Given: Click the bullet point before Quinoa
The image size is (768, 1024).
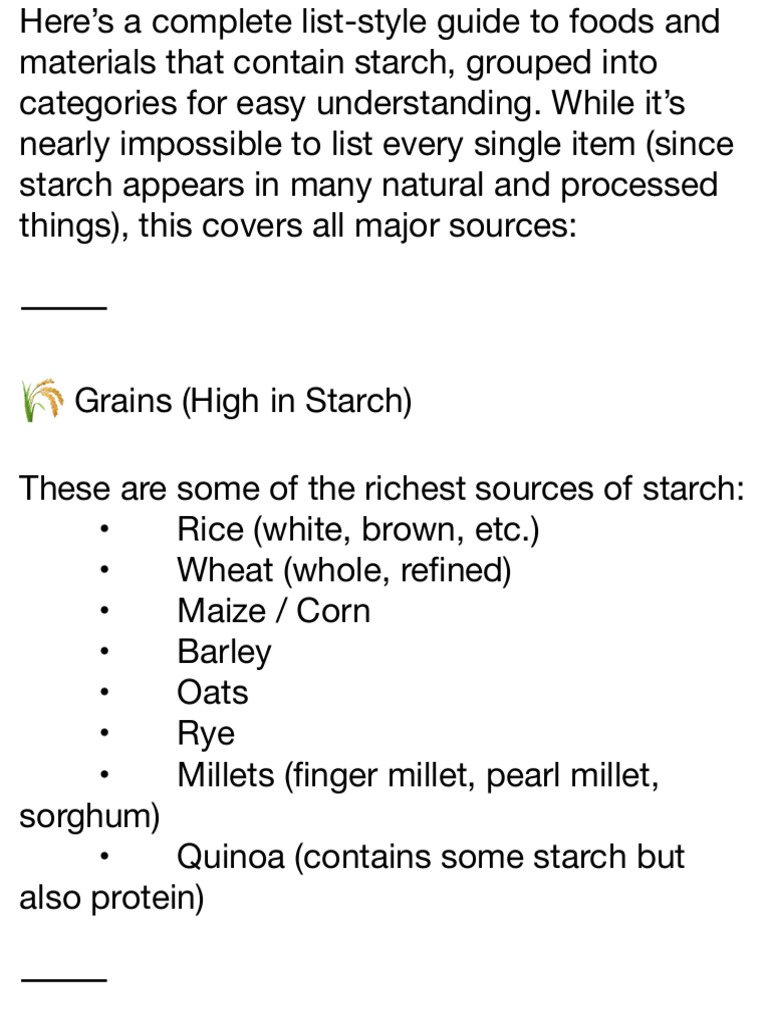Looking at the screenshot, I should [104, 859].
